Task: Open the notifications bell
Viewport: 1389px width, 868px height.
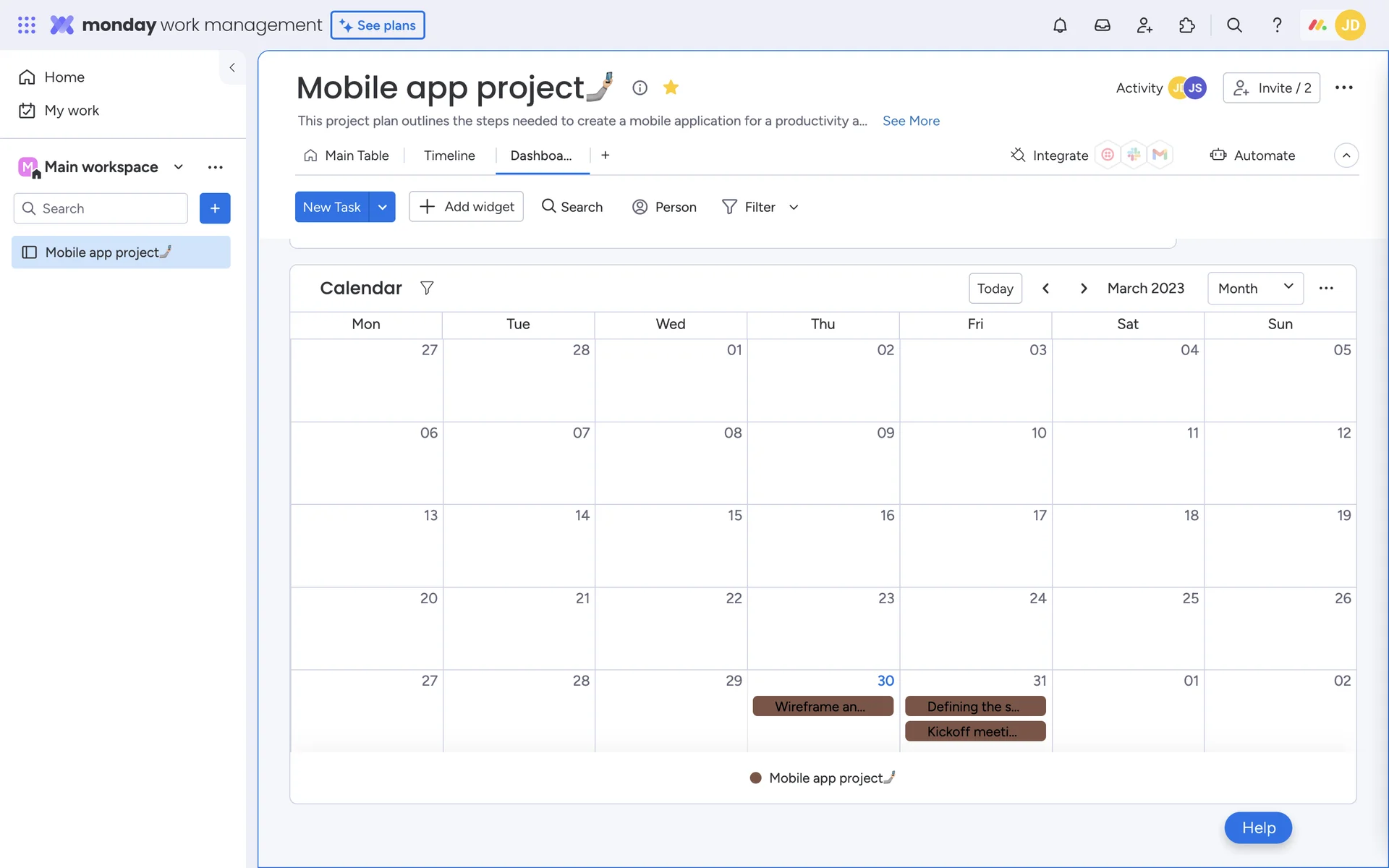Action: pyautogui.click(x=1060, y=25)
